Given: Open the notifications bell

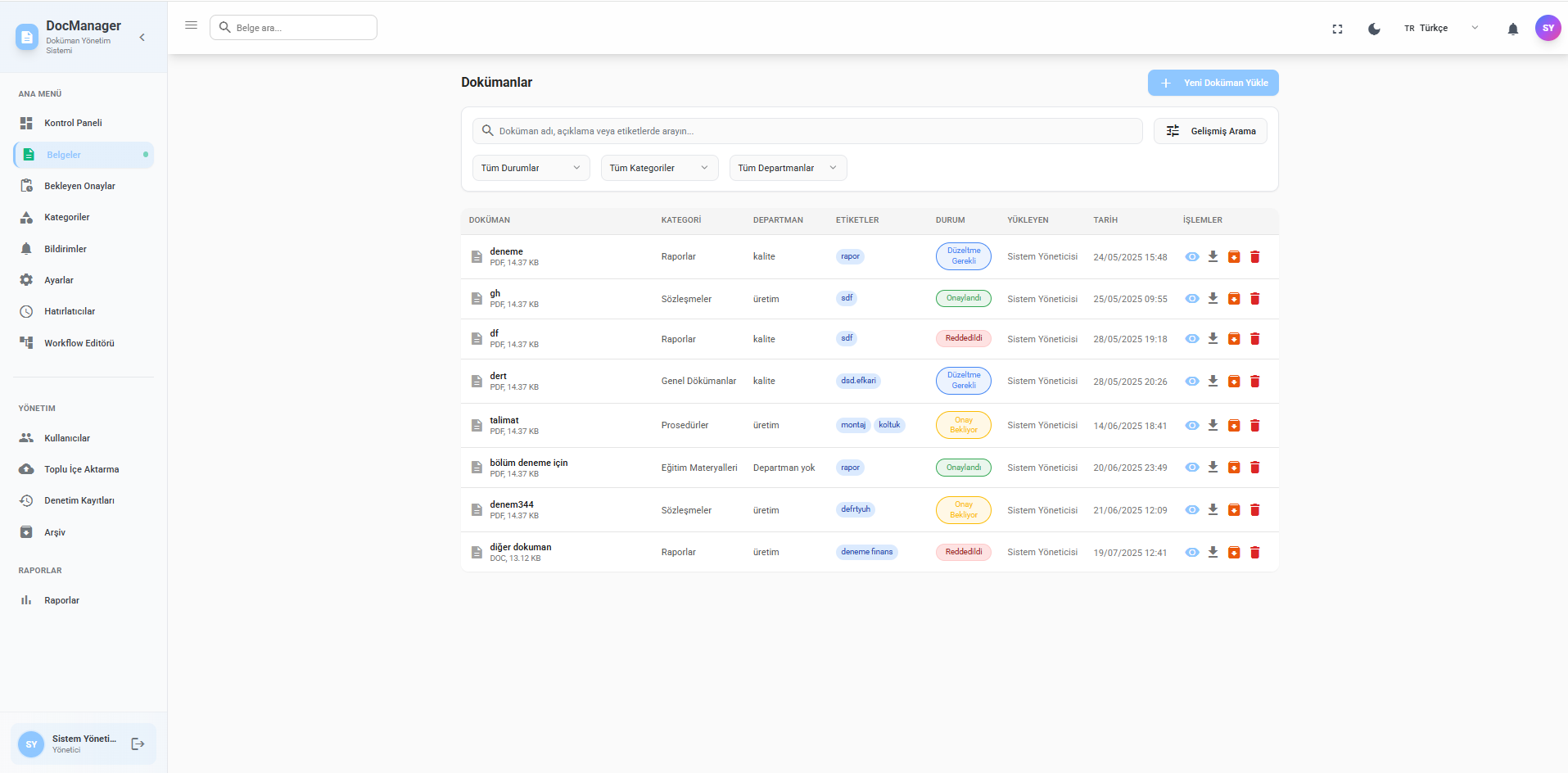Looking at the screenshot, I should [1513, 28].
